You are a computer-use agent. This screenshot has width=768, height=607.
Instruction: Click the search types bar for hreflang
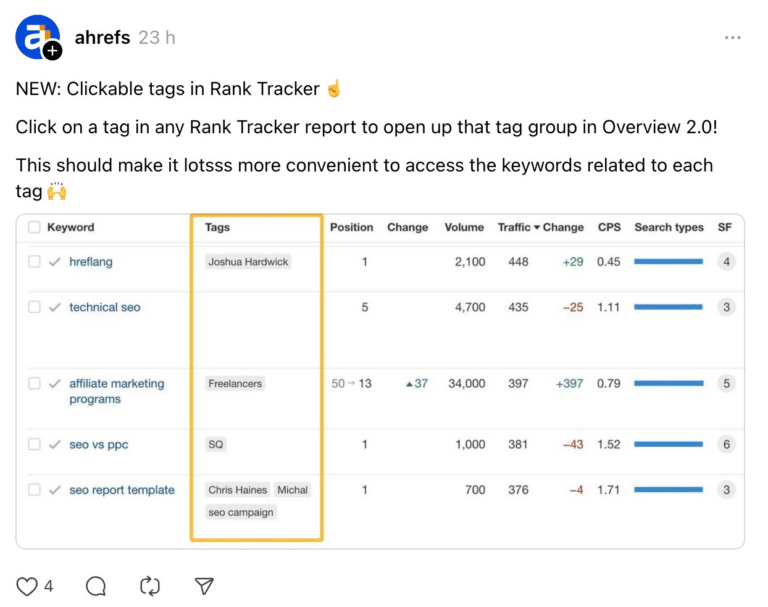click(668, 262)
